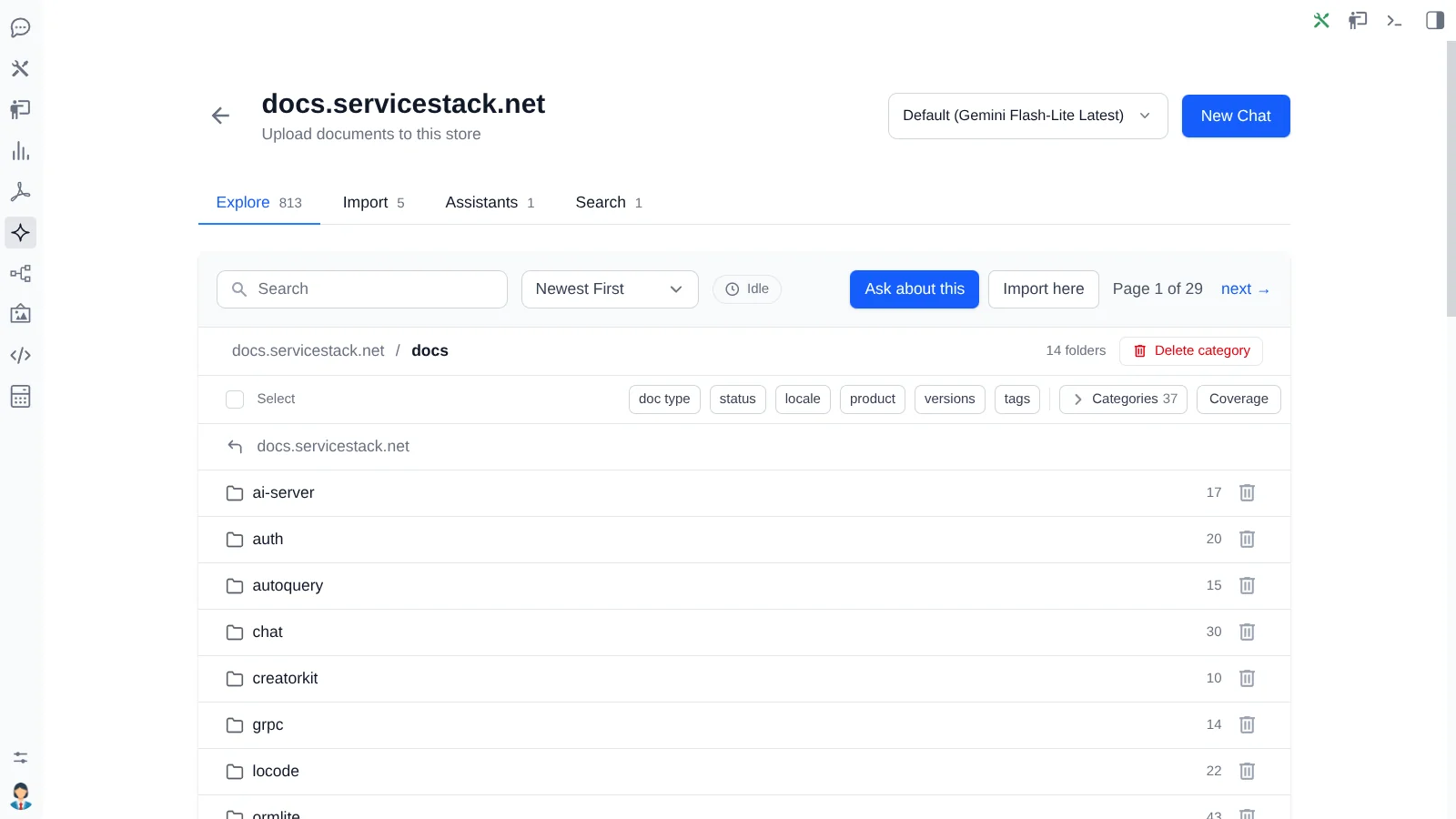Screen dimensions: 1456x819
Task: Go to next page link
Action: pos(1245,289)
